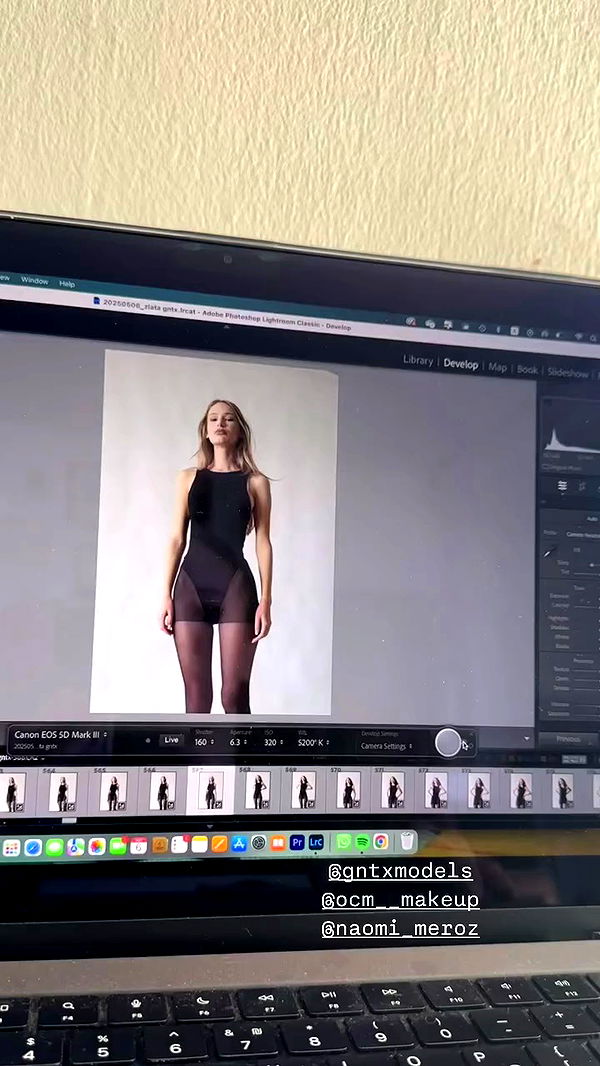Open yellow Notes app in the Dock

click(x=200, y=844)
